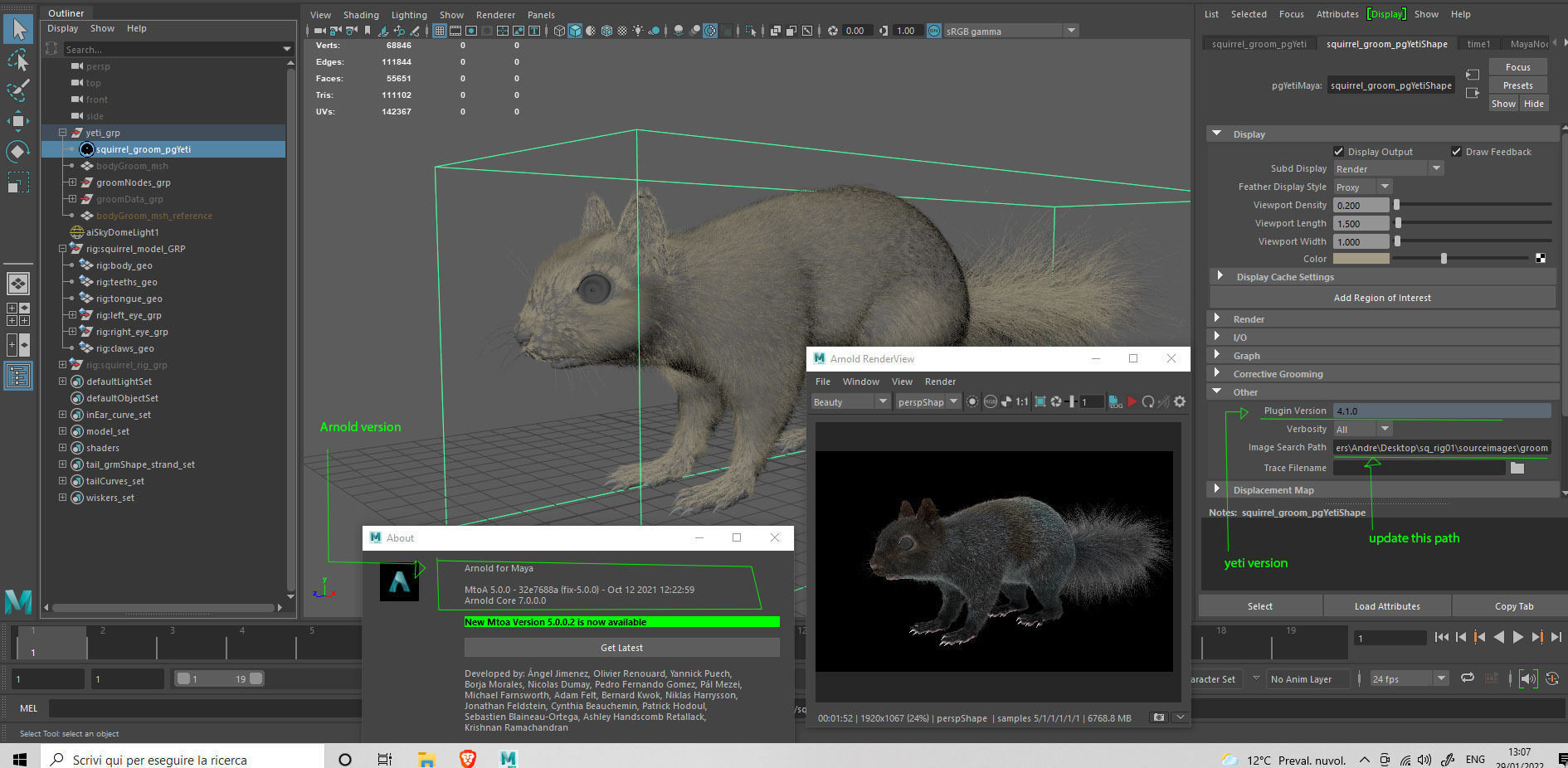1568x768 pixels.
Task: Toggle the film gate icon
Action: click(x=455, y=31)
